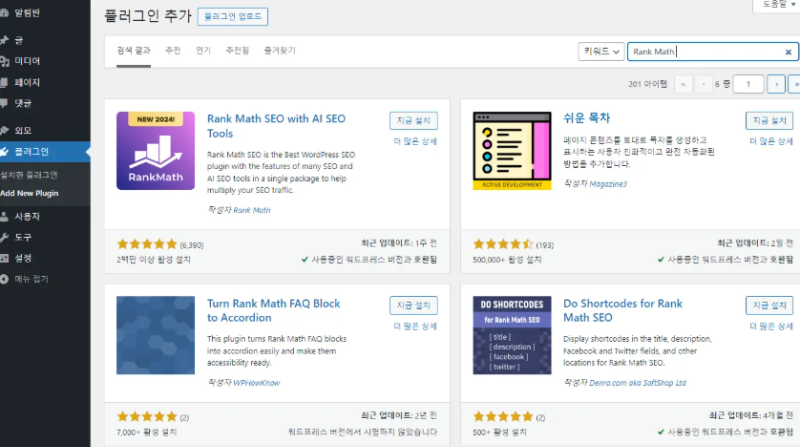Install Rank Math SEO with 지금 설치

point(413,120)
